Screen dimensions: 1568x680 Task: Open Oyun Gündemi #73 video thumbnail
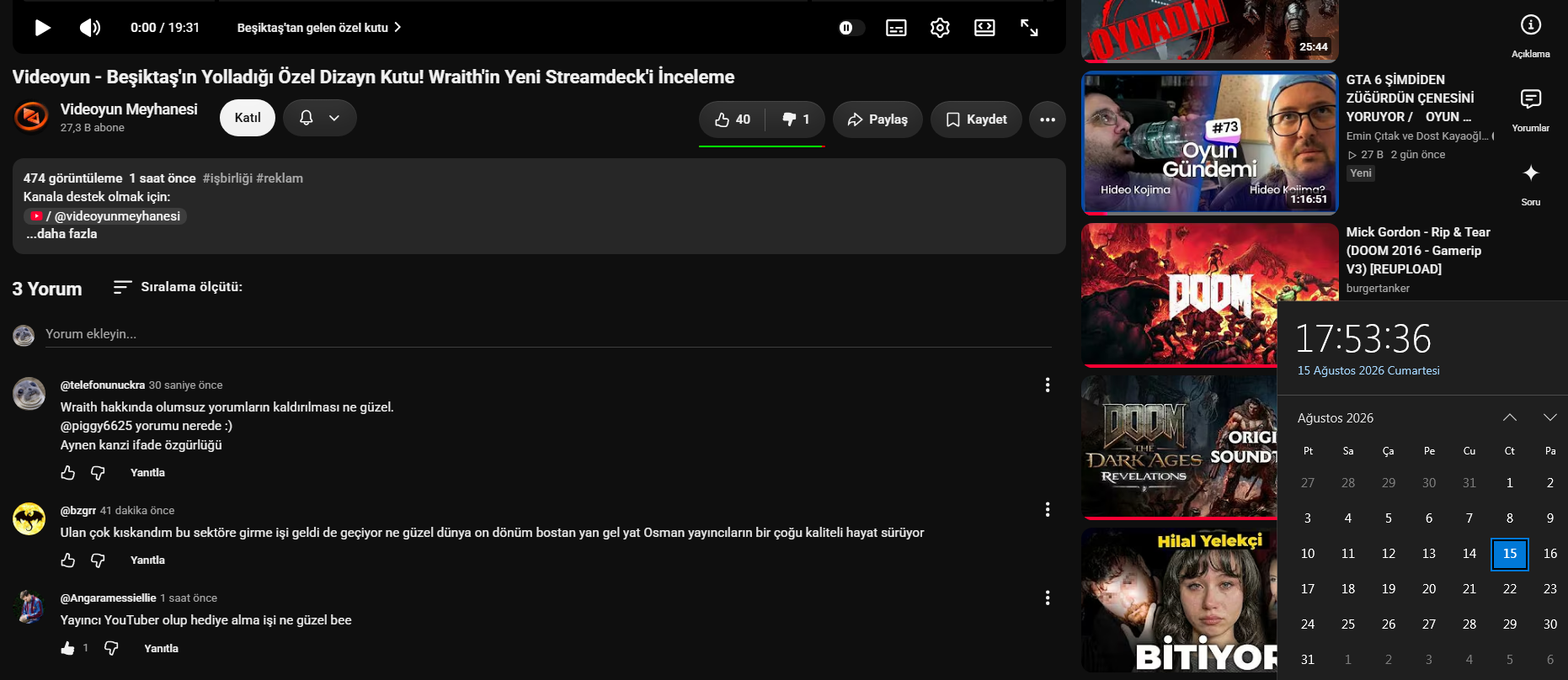click(x=1209, y=143)
